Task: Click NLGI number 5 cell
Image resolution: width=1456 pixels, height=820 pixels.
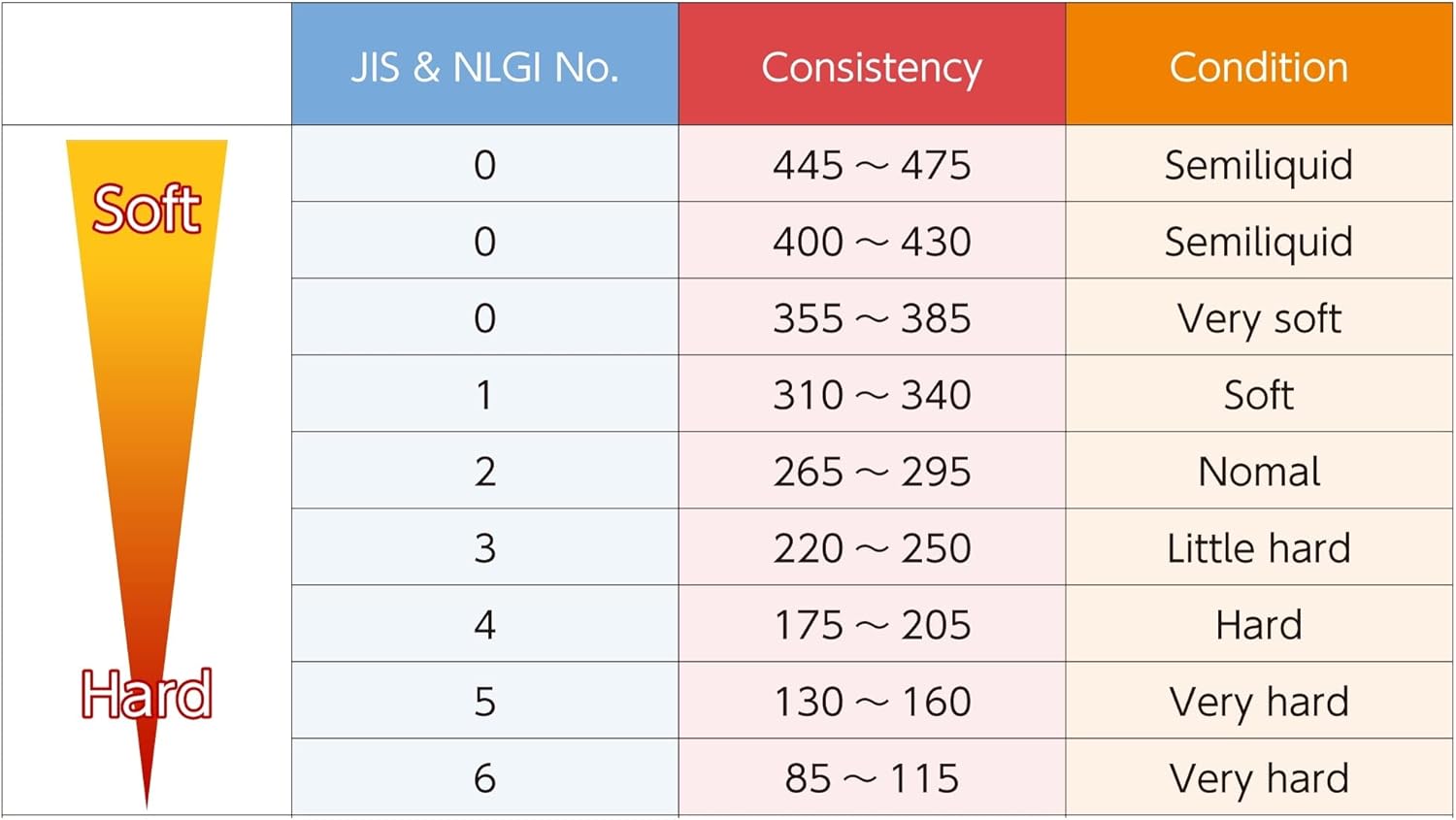Action: (485, 701)
